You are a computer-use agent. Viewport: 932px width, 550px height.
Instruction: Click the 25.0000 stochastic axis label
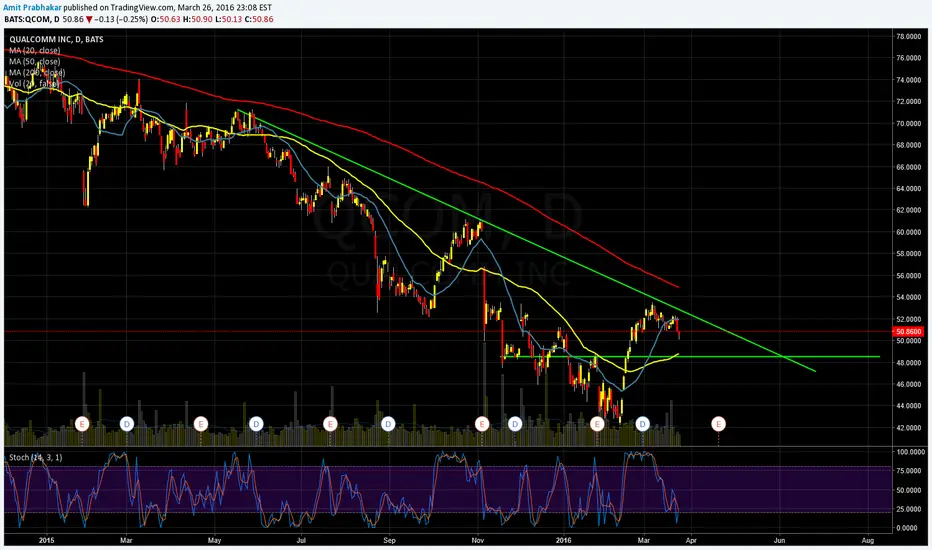[910, 509]
